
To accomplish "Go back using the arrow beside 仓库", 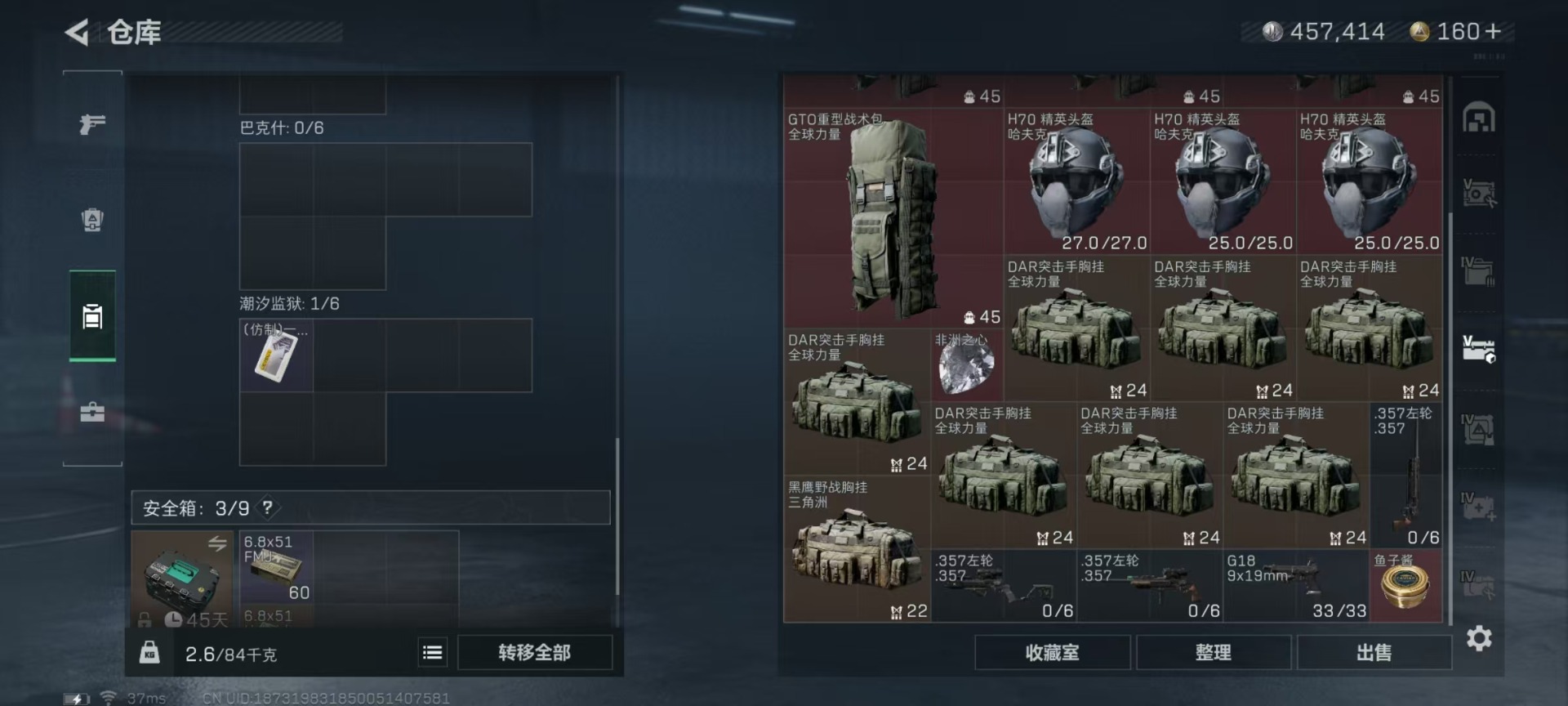I will pyautogui.click(x=77, y=33).
